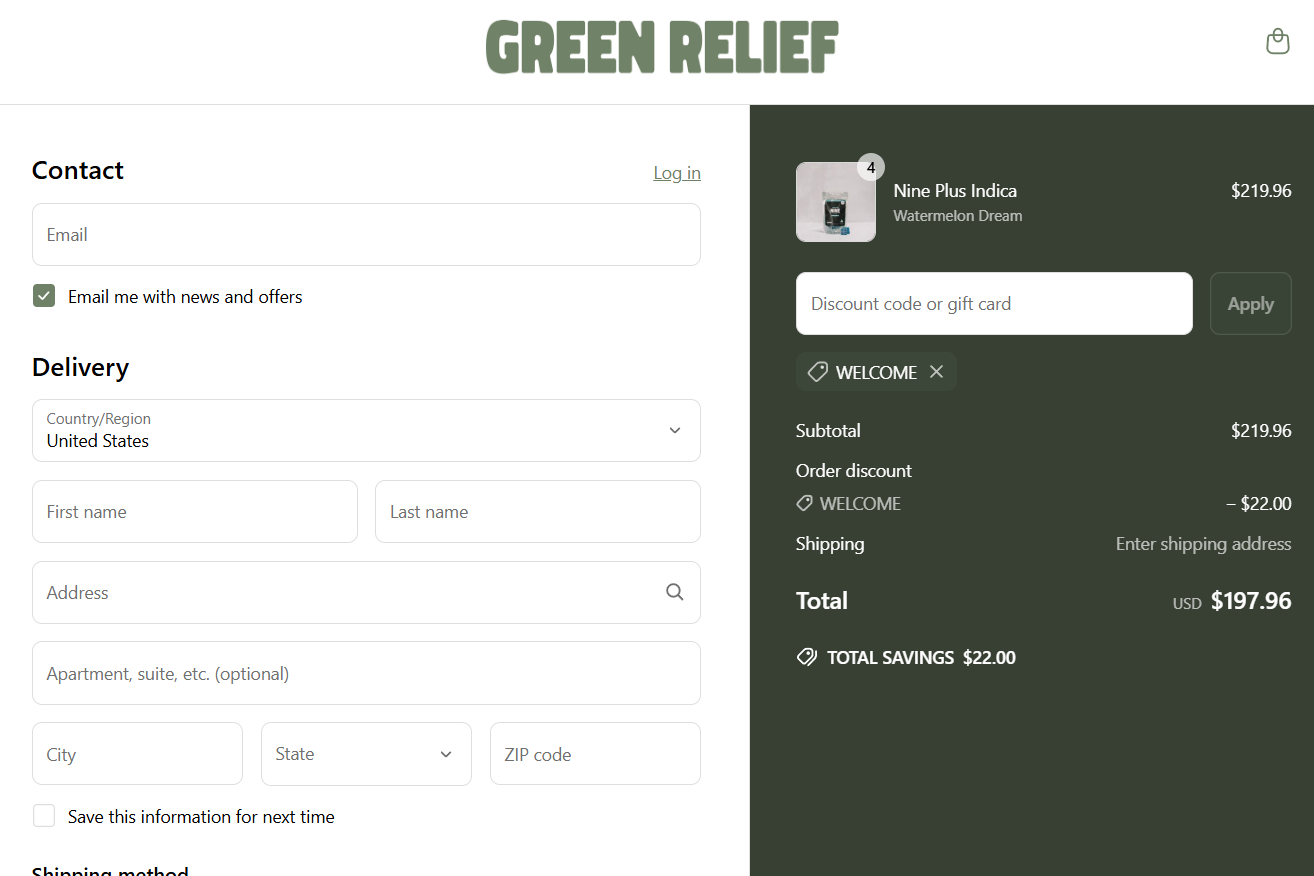This screenshot has height=876, width=1314.
Task: Open the Country/Region dropdown
Action: [366, 431]
